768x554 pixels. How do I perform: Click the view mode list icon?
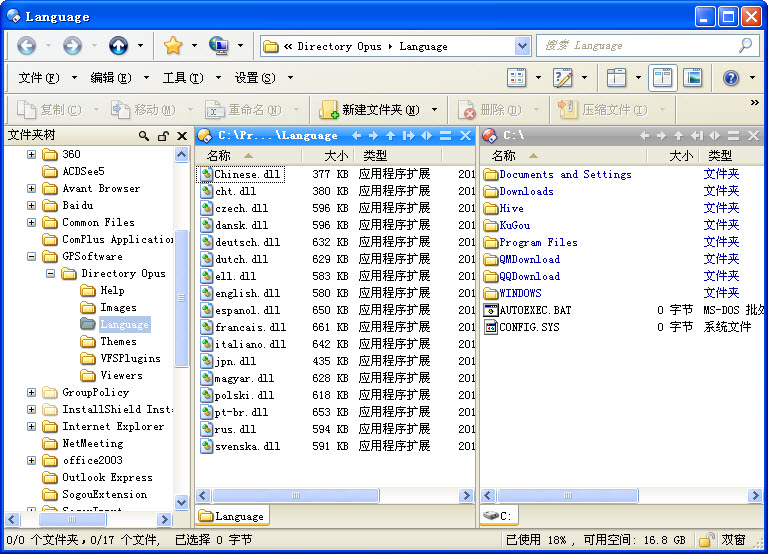pyautogui.click(x=516, y=77)
